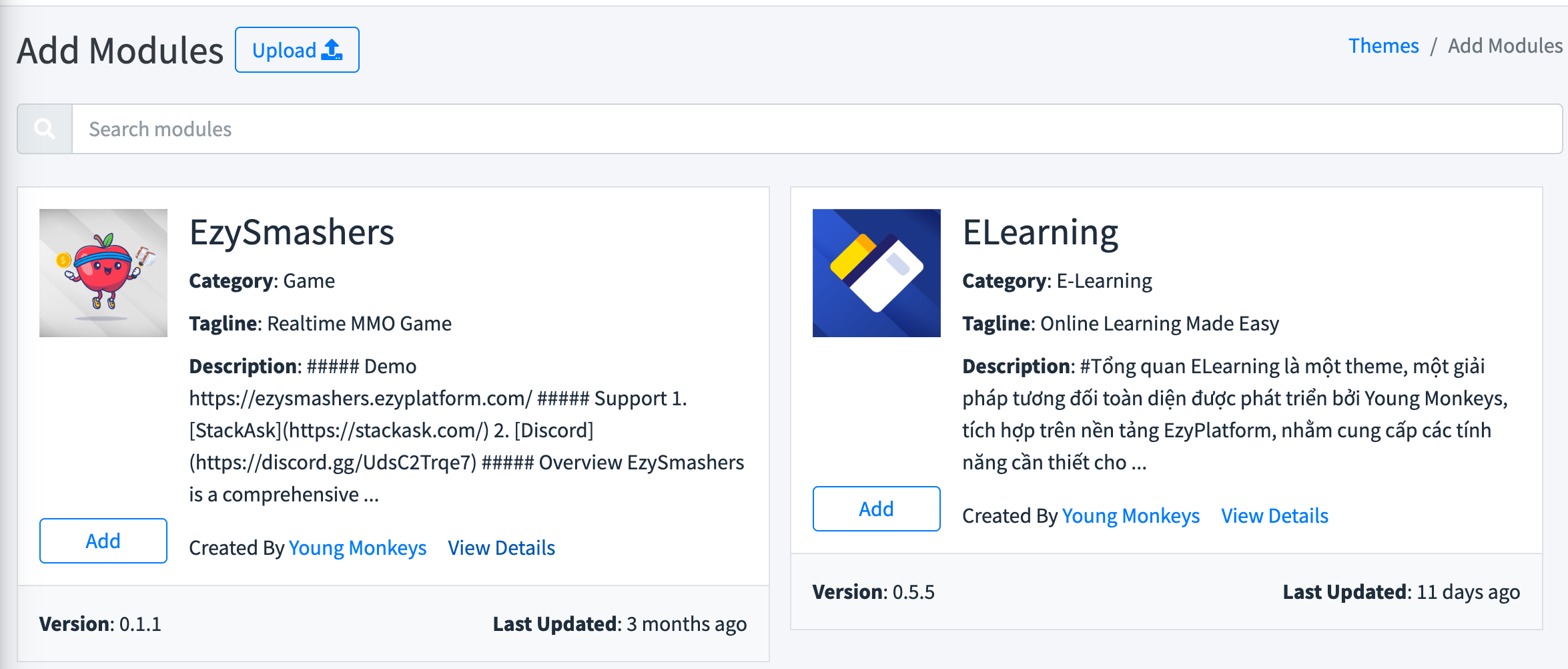Focus the Search modules input field
This screenshot has width=1568, height=669.
pyautogui.click(x=814, y=129)
